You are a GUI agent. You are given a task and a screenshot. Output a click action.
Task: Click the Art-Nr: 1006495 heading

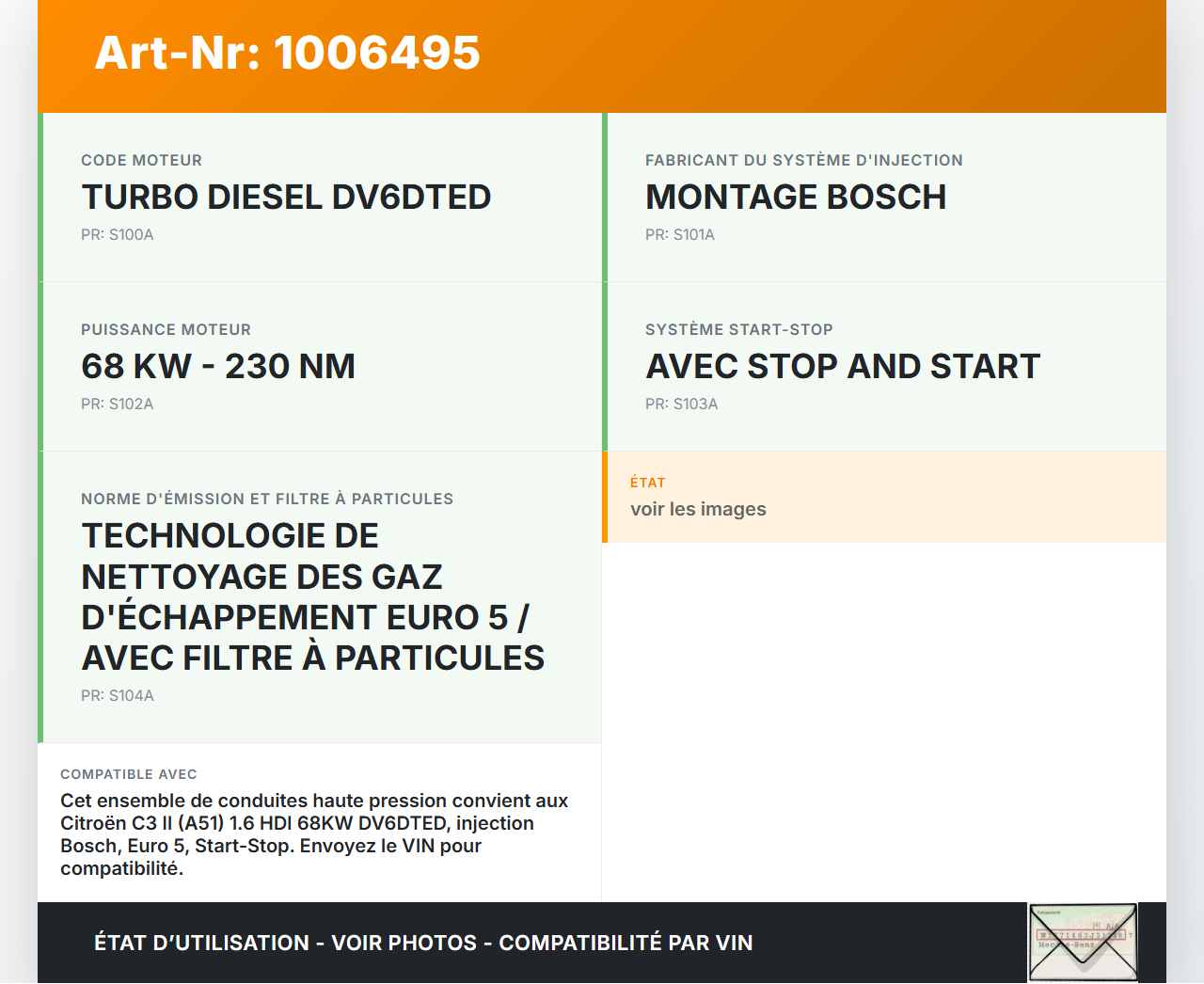coord(287,53)
